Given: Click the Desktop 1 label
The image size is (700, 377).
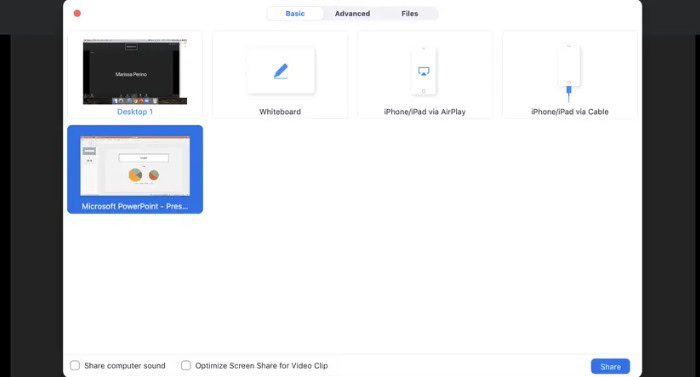Looking at the screenshot, I should click(x=135, y=112).
